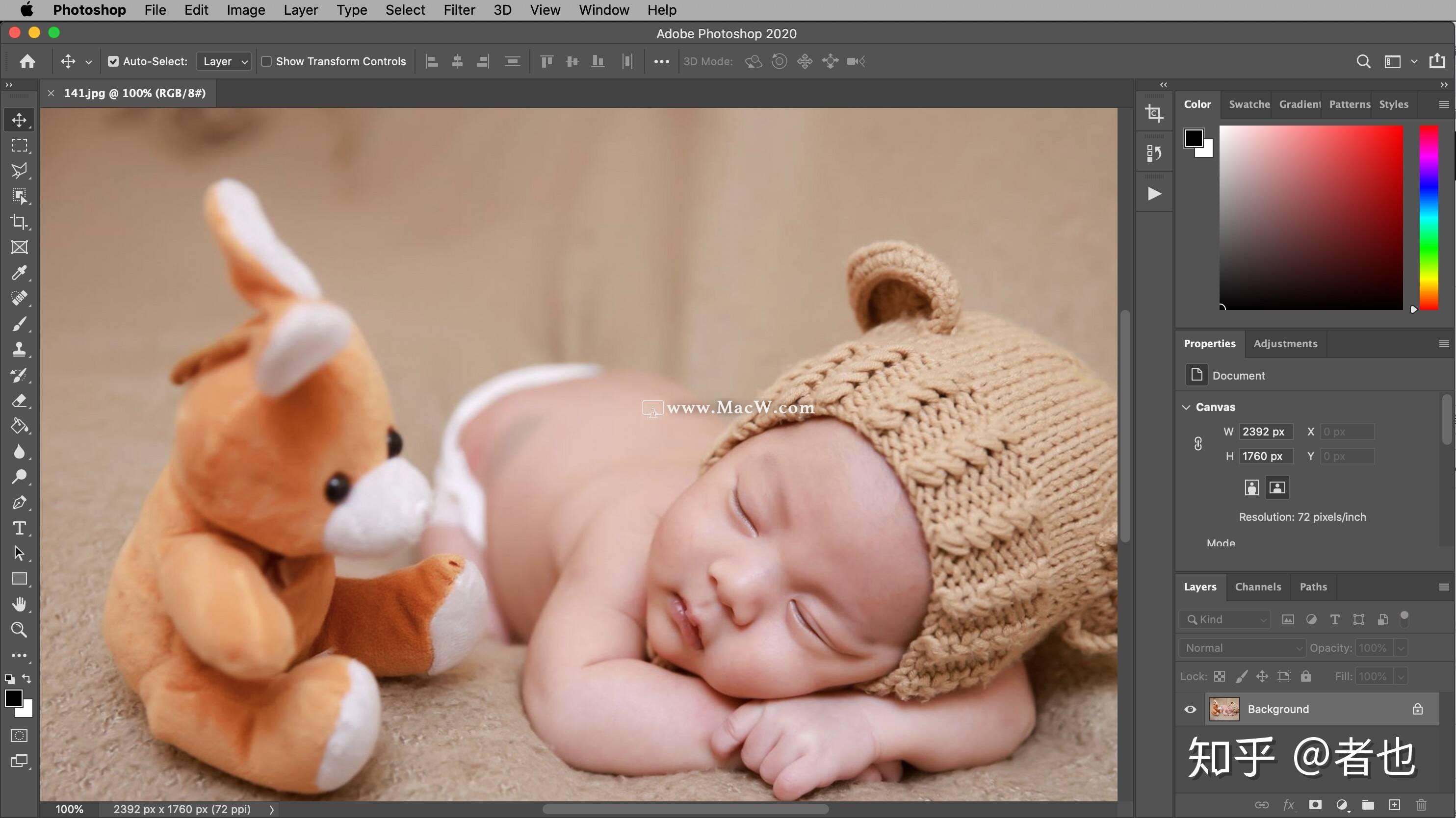The height and width of the screenshot is (818, 1456).
Task: Open Auto-Select Layer dropdown
Action: [x=224, y=61]
